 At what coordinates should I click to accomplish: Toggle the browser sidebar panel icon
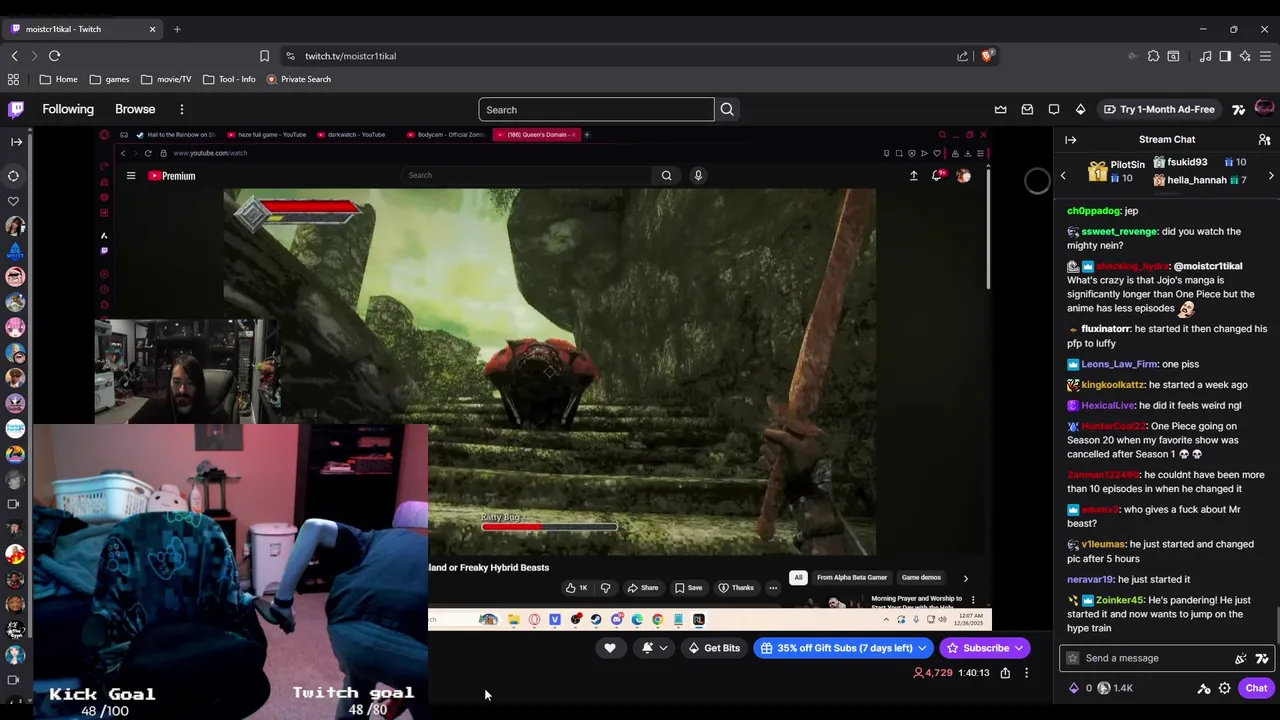click(1225, 56)
